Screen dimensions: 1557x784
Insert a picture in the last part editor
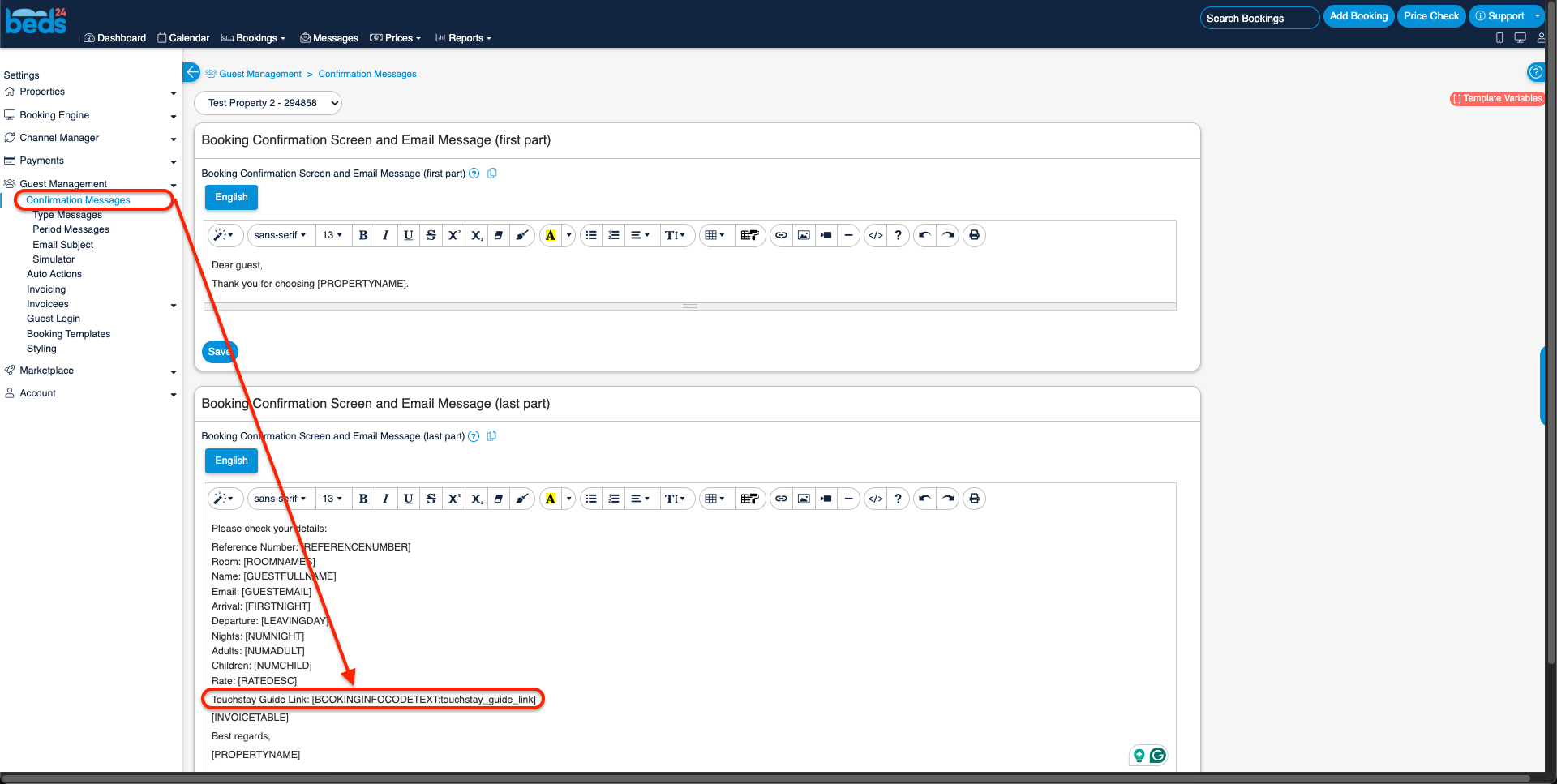804,499
